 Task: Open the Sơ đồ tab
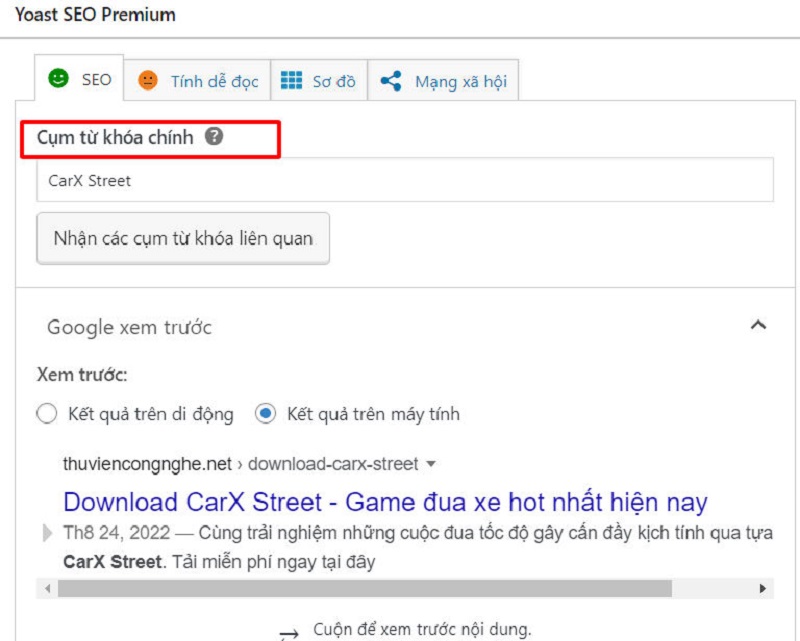coord(319,81)
